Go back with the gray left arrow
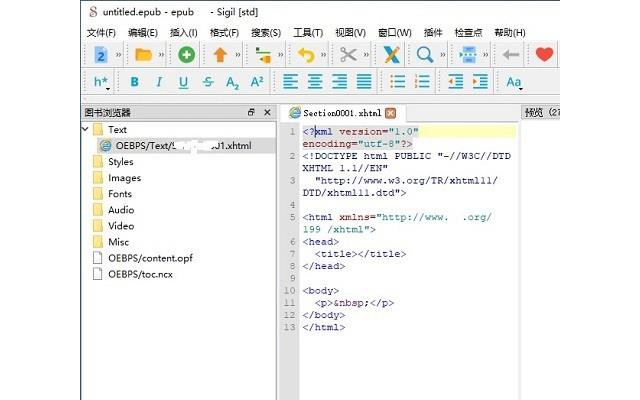640x400 pixels. coord(511,54)
